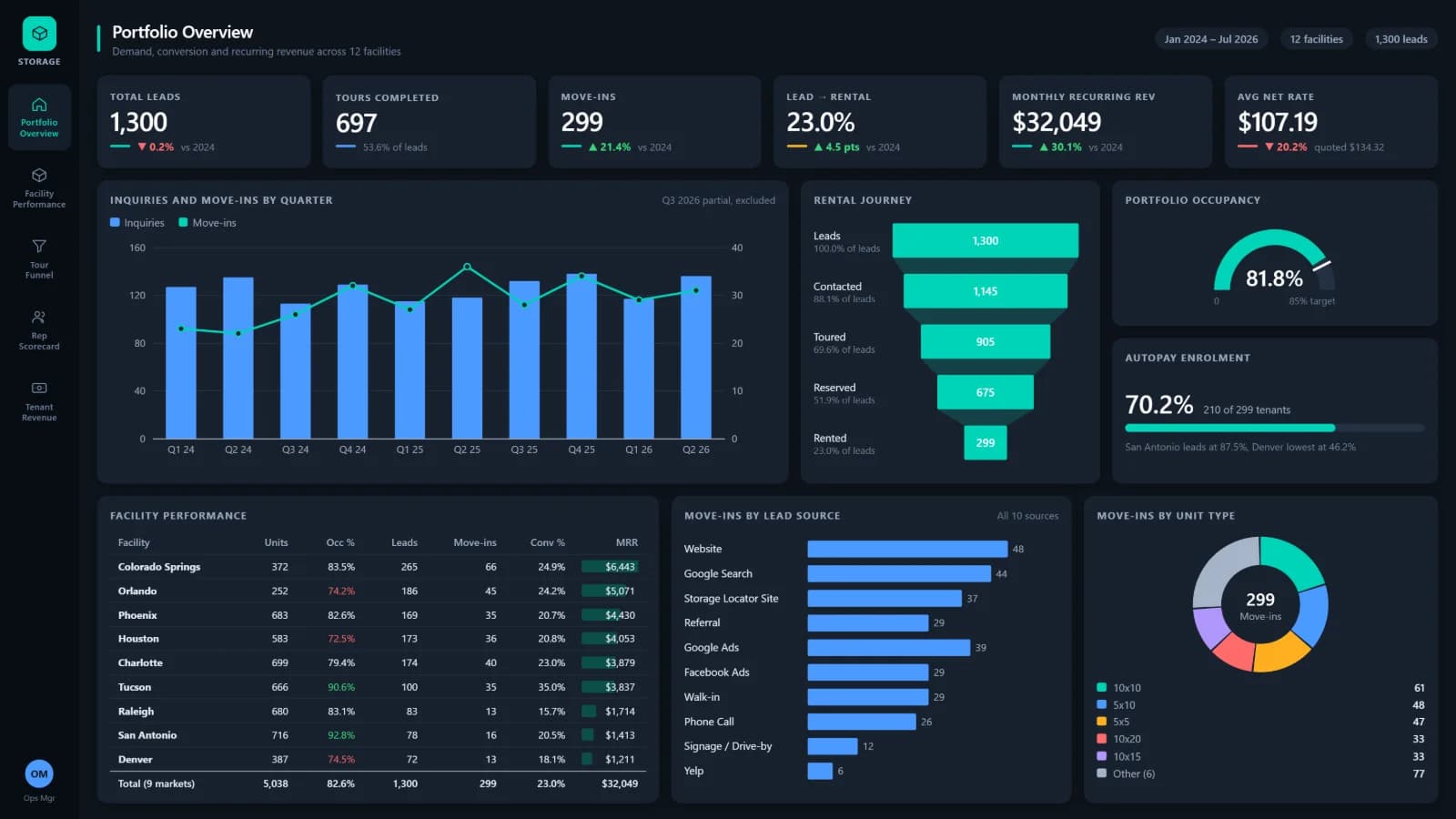Screen dimensions: 1456x819
Task: Open the Tour Funnel view
Action: (39, 259)
